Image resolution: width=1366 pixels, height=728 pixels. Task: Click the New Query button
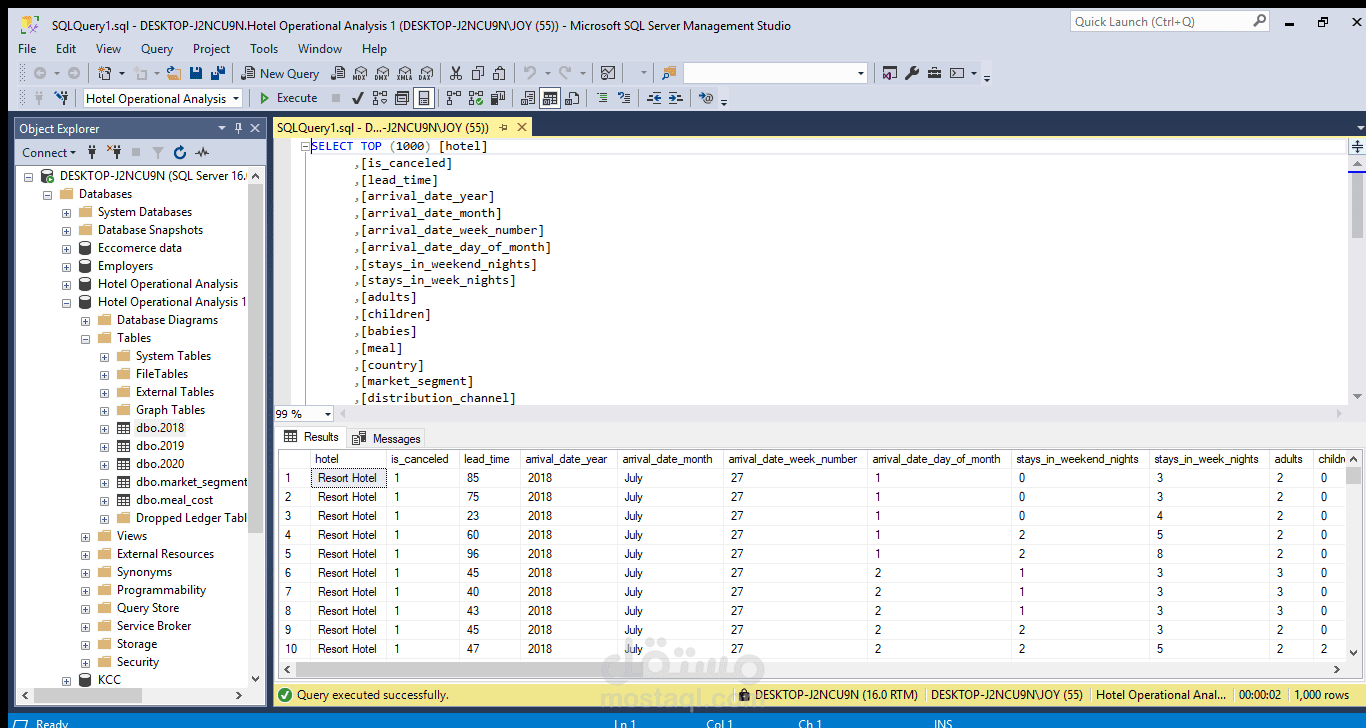(x=280, y=73)
